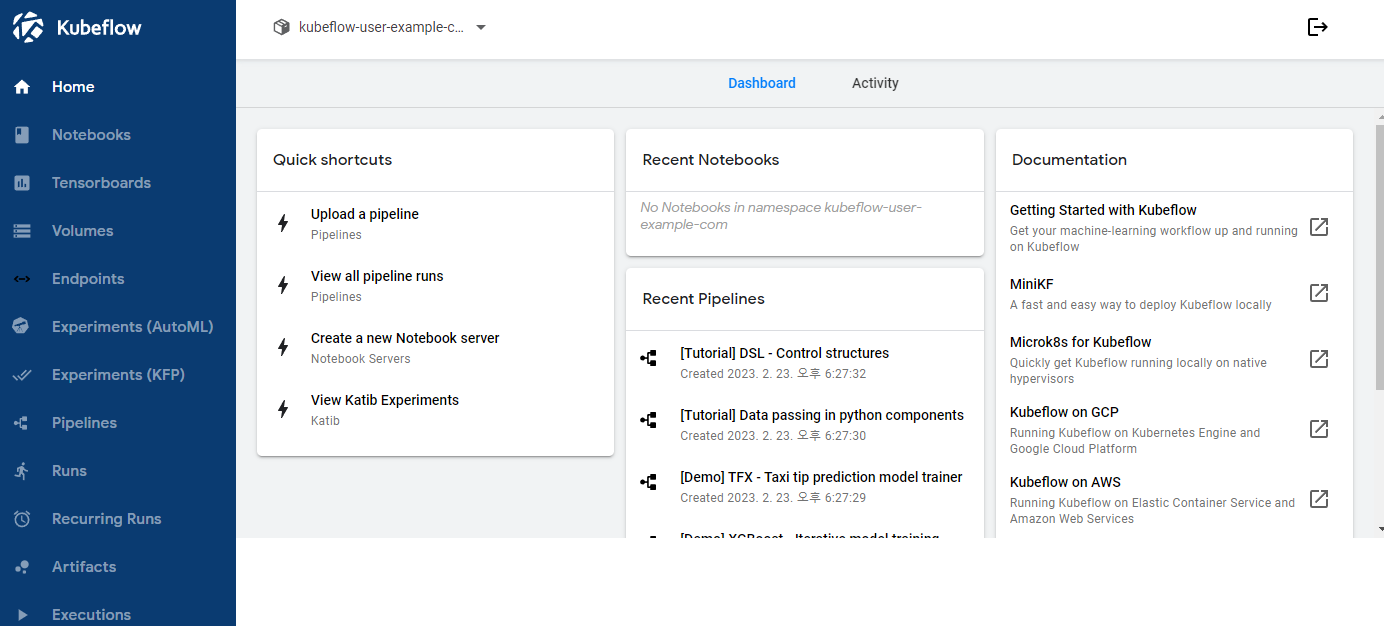Go to Pipelines in the sidebar
1384x626 pixels.
coord(84,423)
